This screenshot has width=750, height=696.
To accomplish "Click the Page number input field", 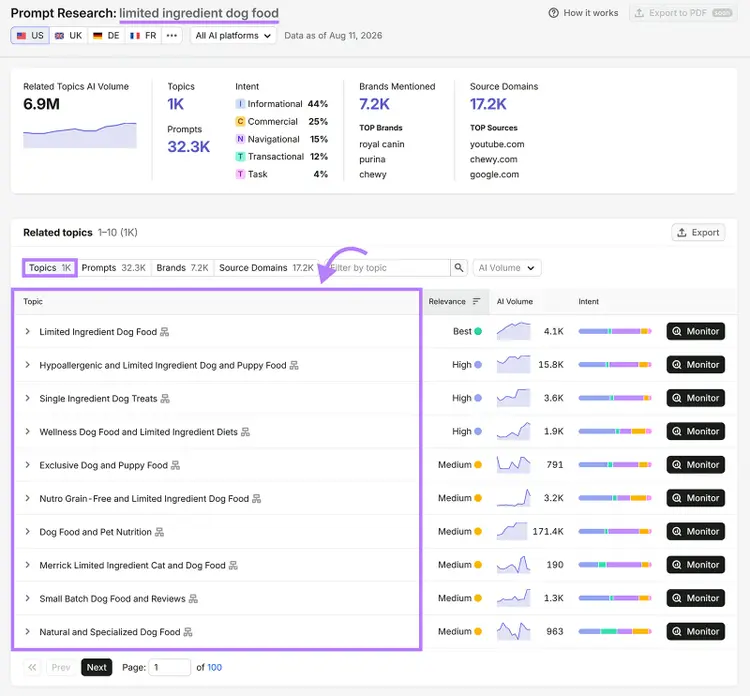I will coord(170,667).
